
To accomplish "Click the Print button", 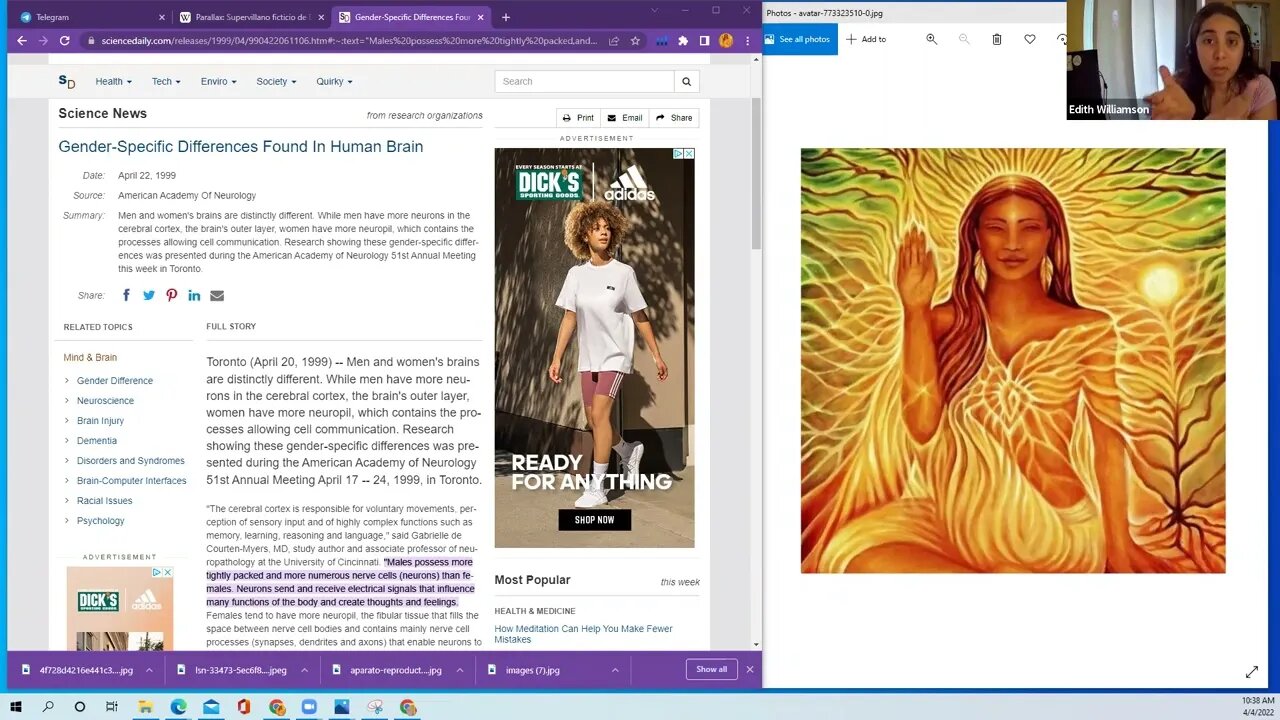I will click(578, 118).
